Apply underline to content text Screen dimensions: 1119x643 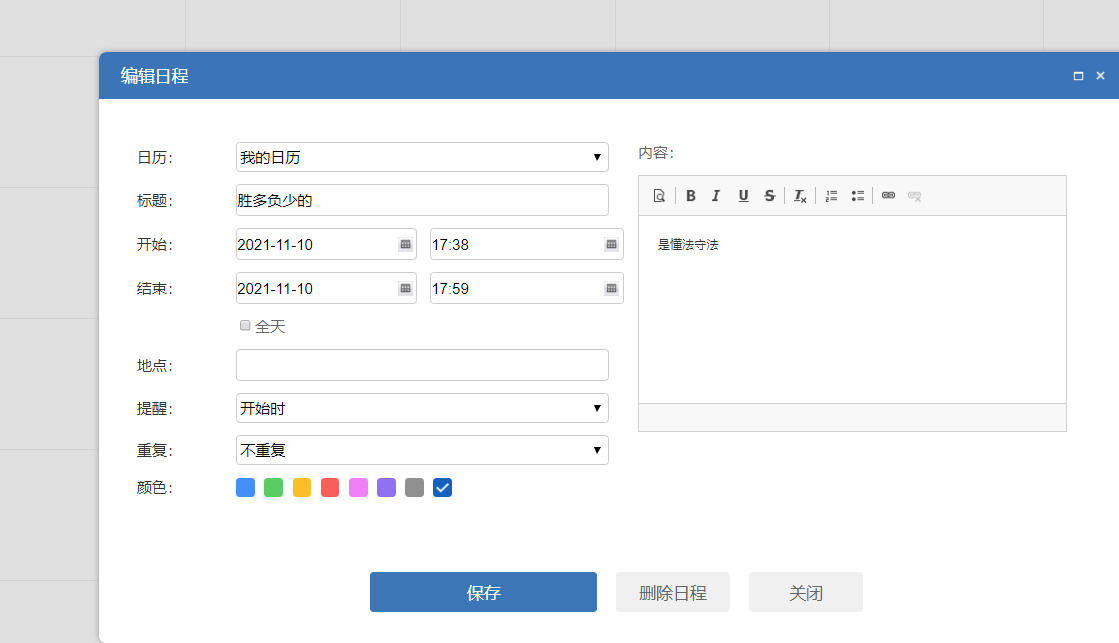(743, 196)
